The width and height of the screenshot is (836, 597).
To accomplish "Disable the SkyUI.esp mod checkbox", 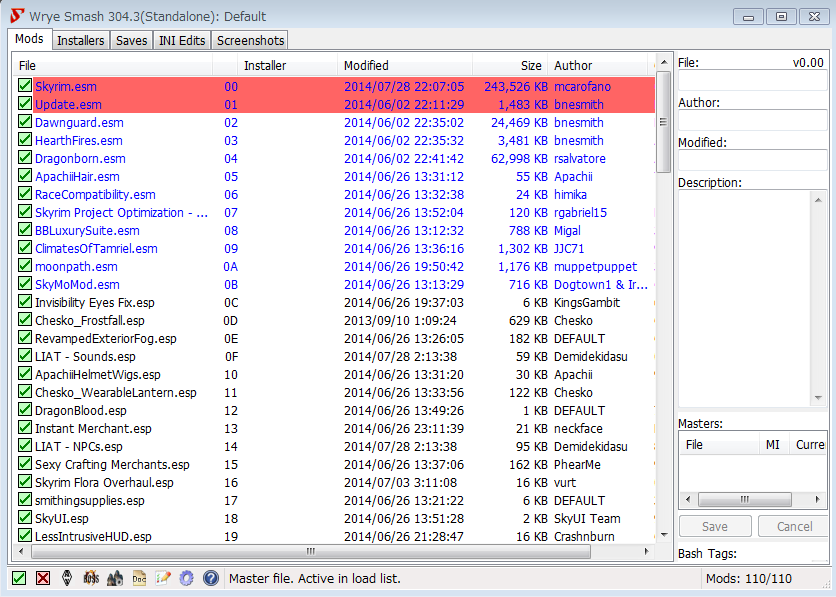I will pyautogui.click(x=25, y=519).
